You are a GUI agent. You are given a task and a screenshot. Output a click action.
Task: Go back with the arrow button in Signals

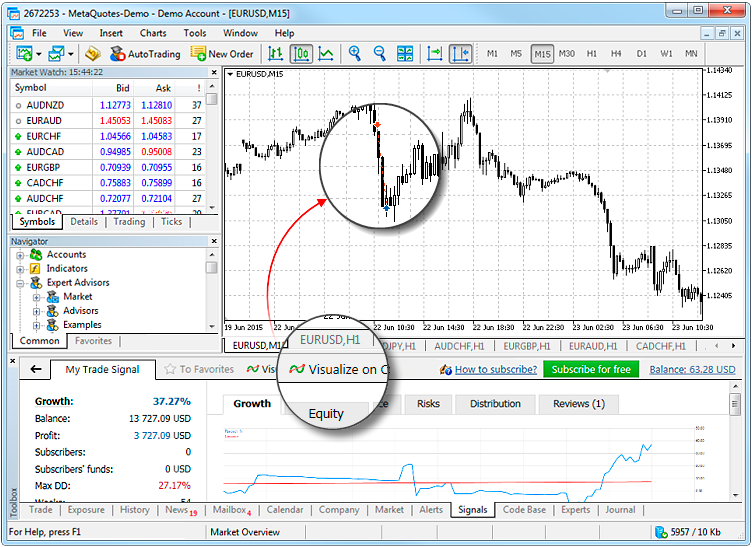35,369
